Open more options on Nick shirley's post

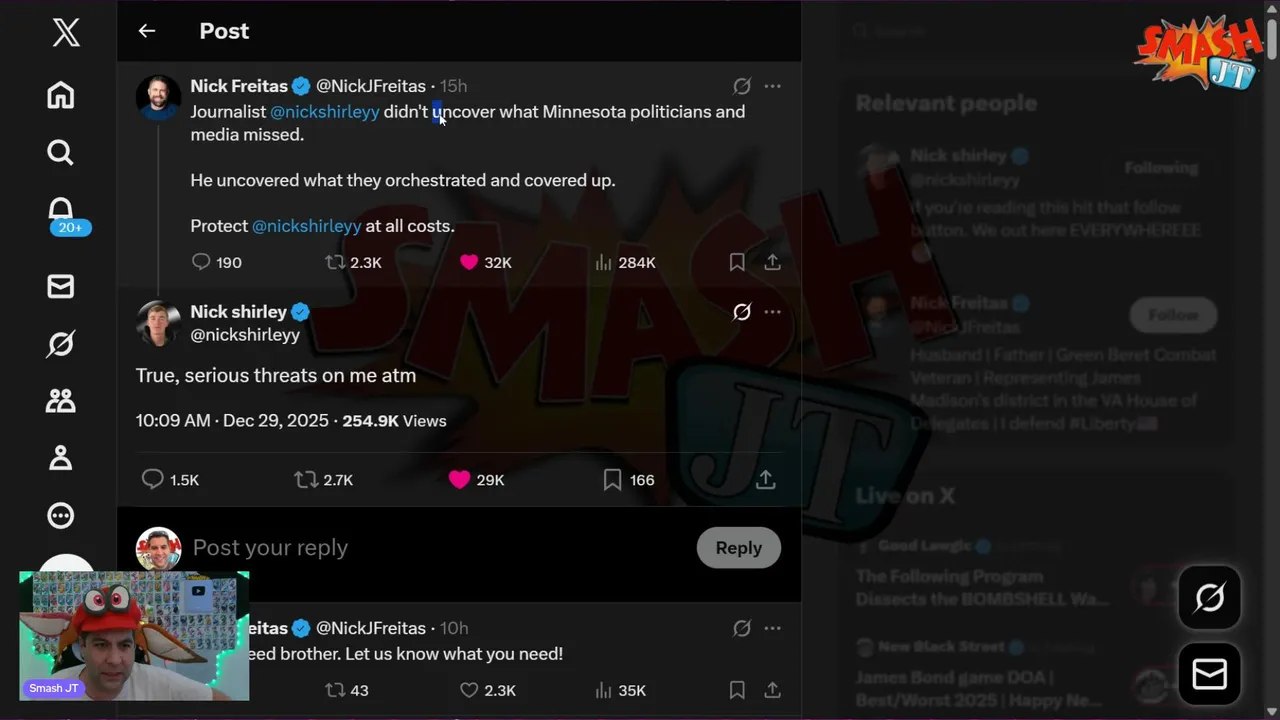772,312
